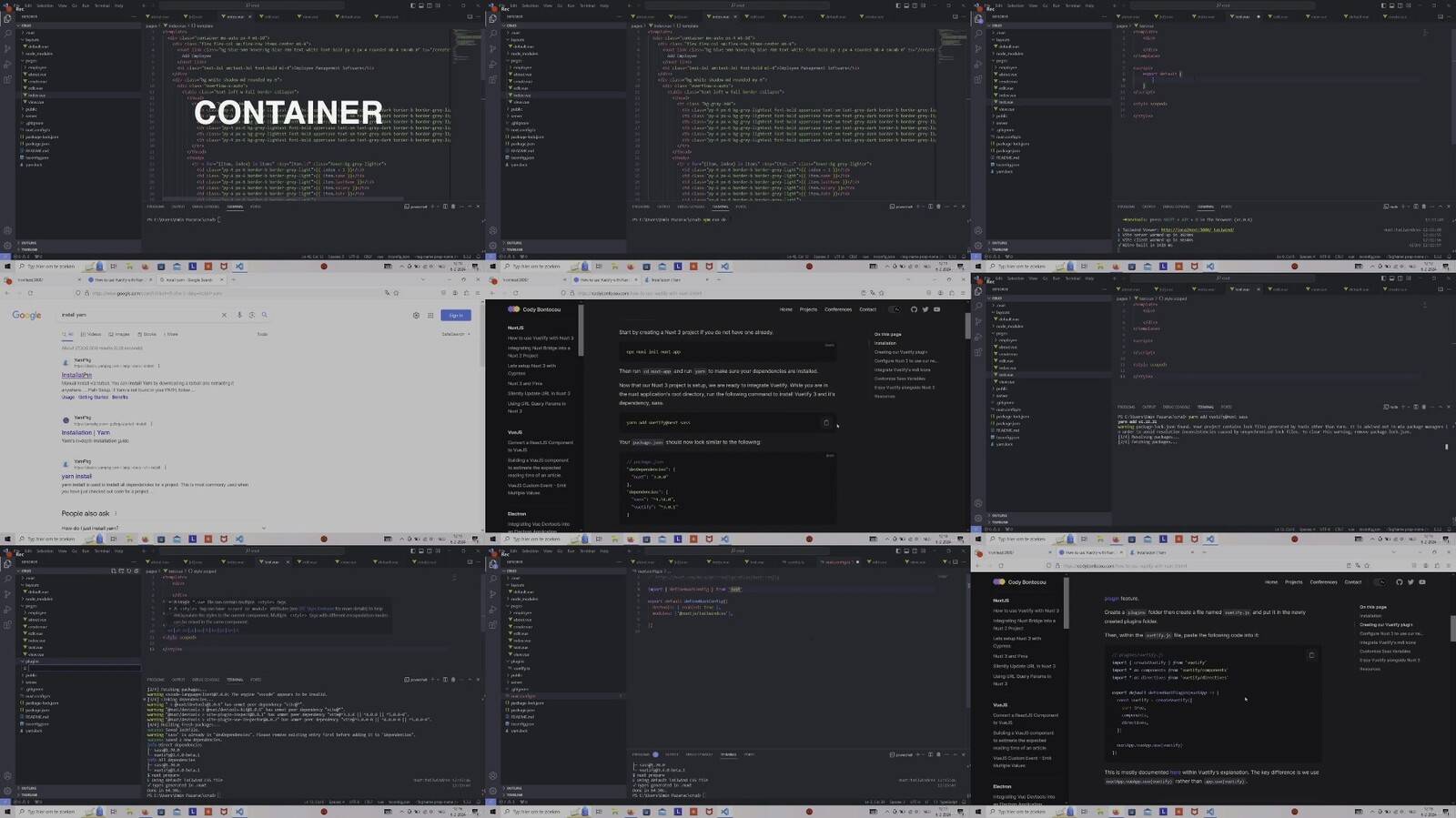Image resolution: width=1456 pixels, height=818 pixels.
Task: Open the Google apps grid icon
Action: [x=430, y=315]
